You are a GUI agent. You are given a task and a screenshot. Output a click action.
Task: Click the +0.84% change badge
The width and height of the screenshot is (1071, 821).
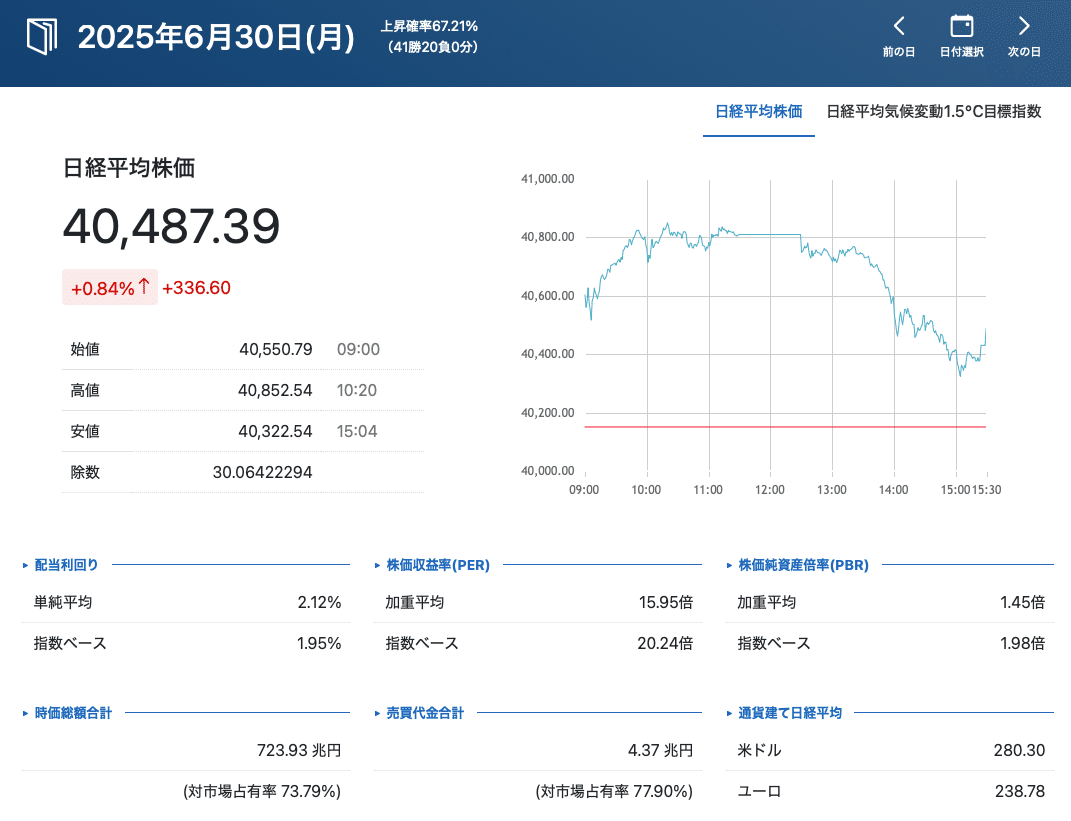(x=102, y=288)
